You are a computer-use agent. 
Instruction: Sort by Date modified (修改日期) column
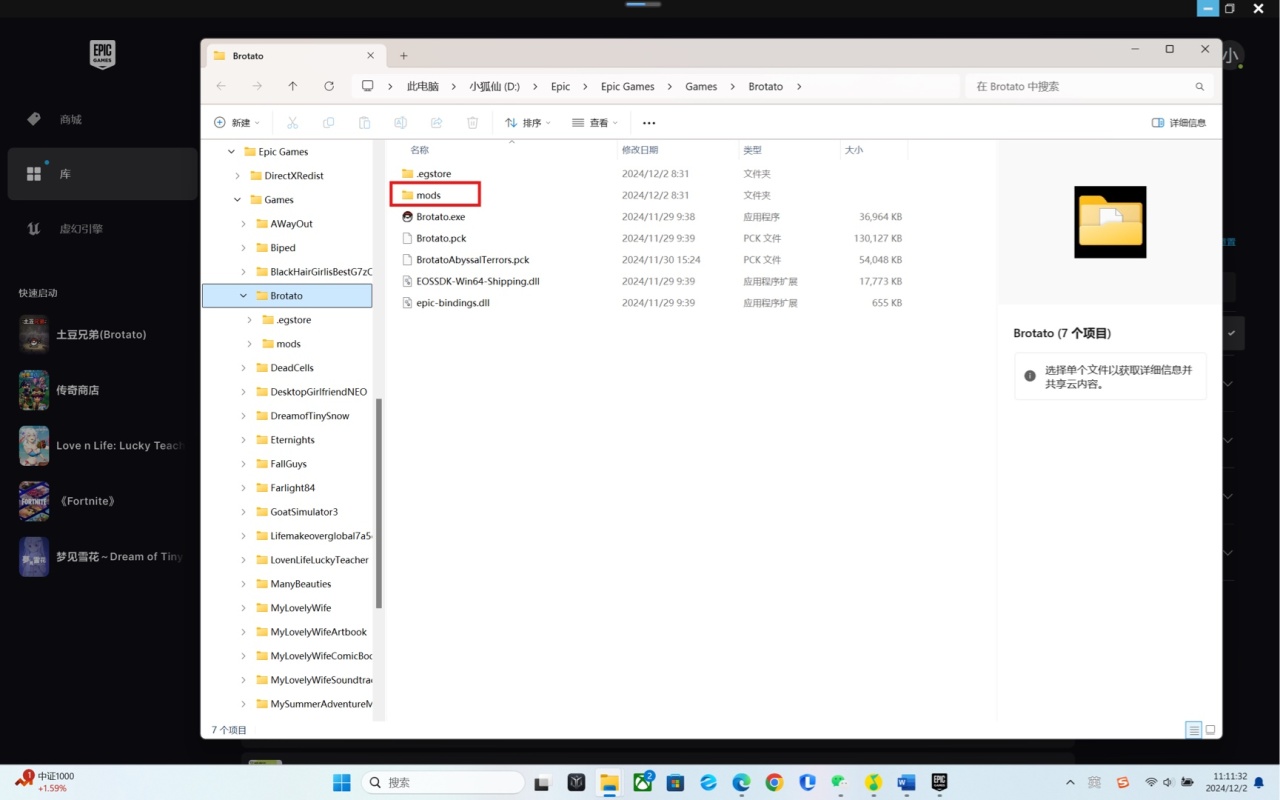pos(640,150)
